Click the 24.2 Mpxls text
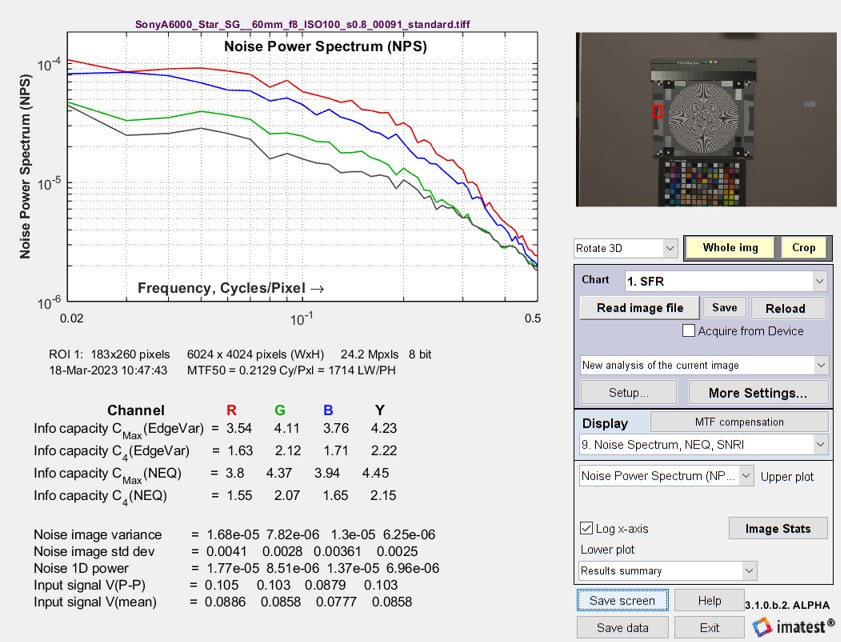841x642 pixels. (x=370, y=355)
